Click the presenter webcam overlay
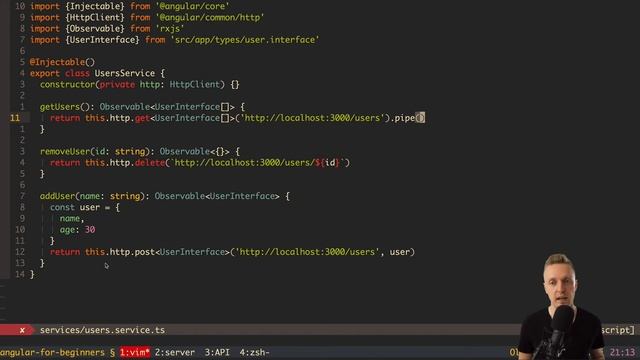 pos(561,307)
